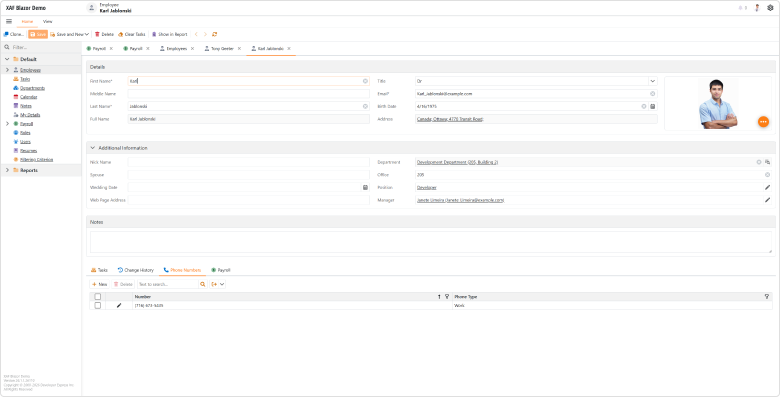Switch to the View ribbon tab

tap(47, 21)
